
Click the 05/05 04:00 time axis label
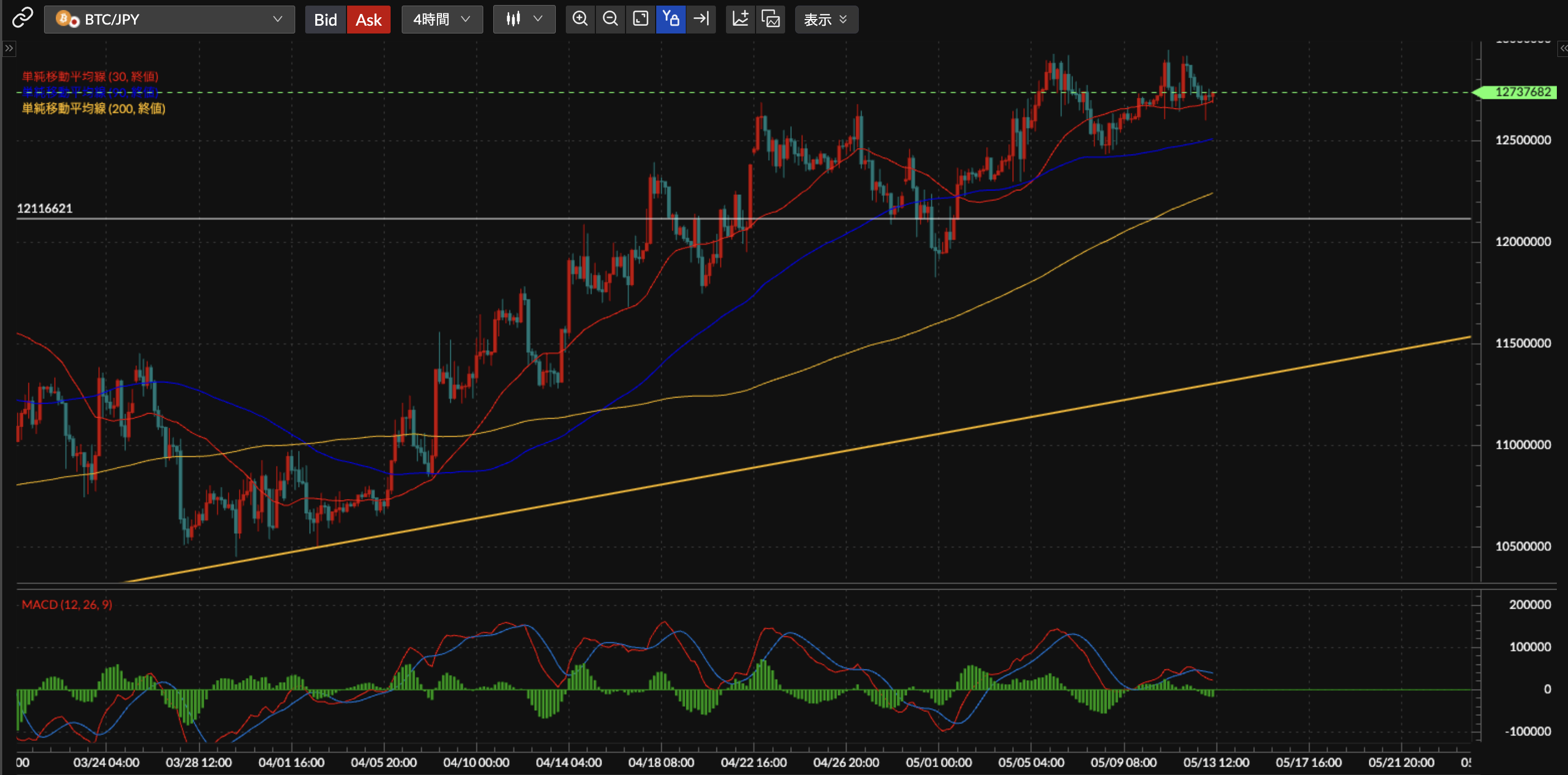click(x=1032, y=763)
